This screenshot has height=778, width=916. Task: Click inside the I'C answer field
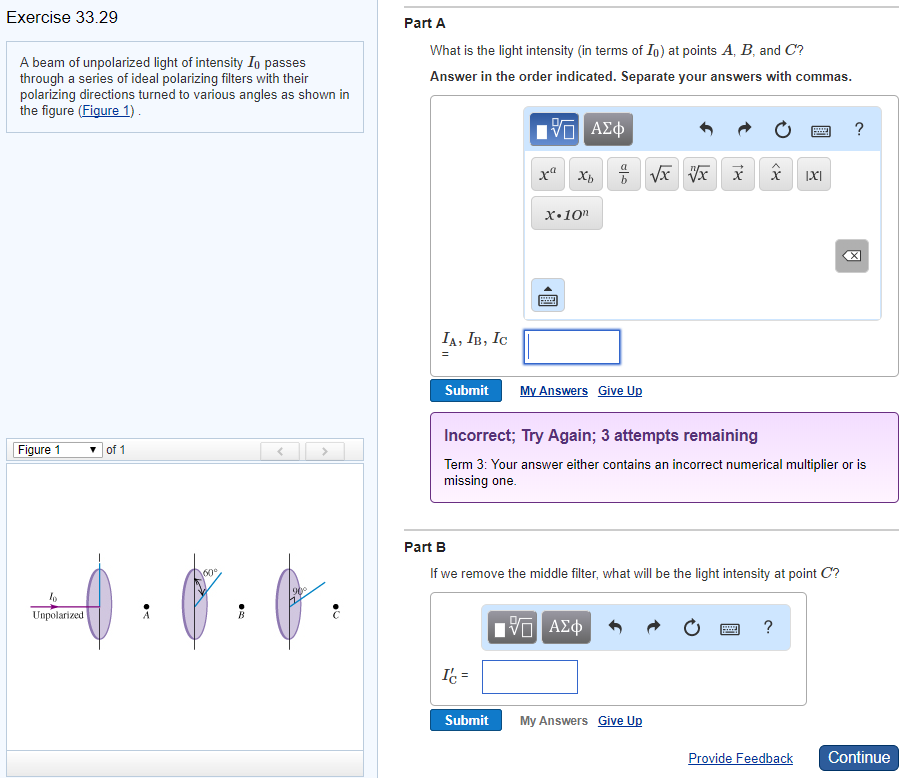(x=529, y=677)
